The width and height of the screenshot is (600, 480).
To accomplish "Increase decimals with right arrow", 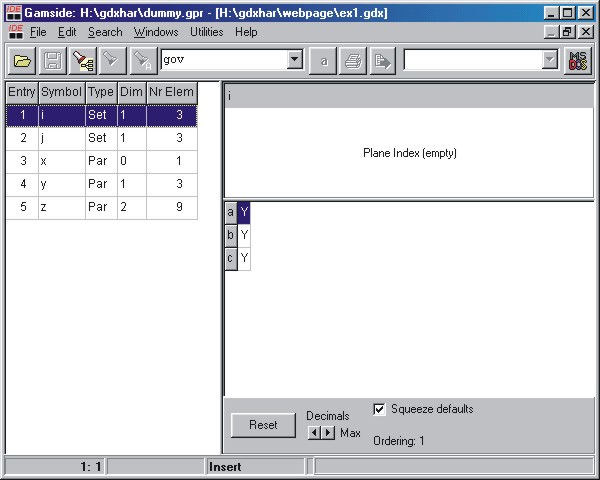I will [x=328, y=433].
